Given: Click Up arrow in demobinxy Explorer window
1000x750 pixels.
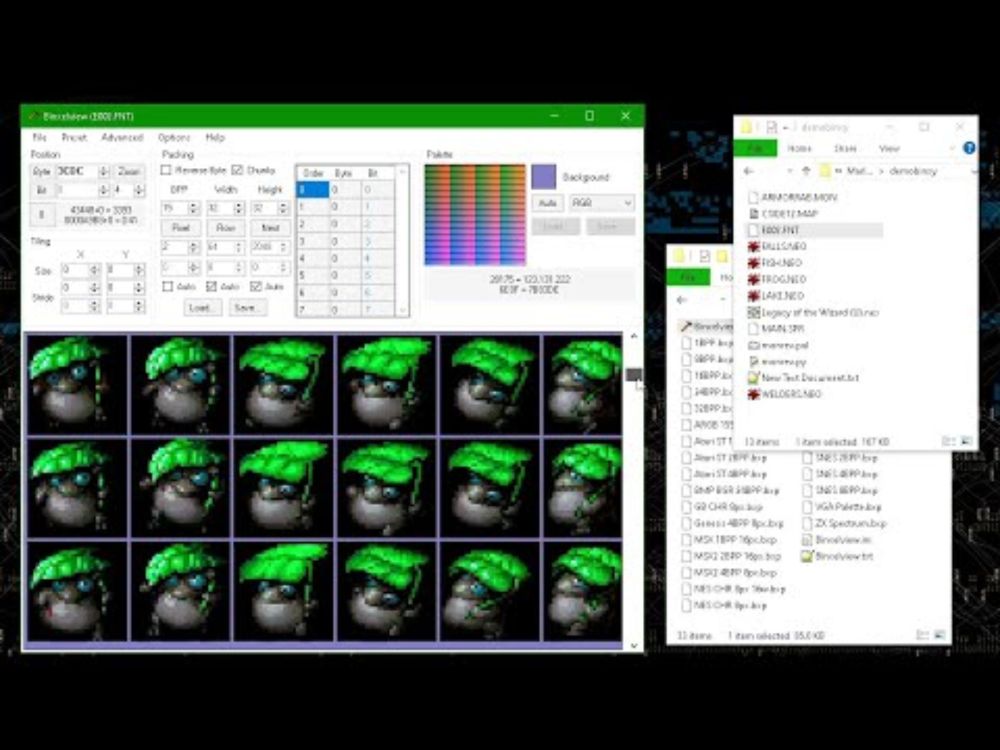Looking at the screenshot, I should (806, 171).
